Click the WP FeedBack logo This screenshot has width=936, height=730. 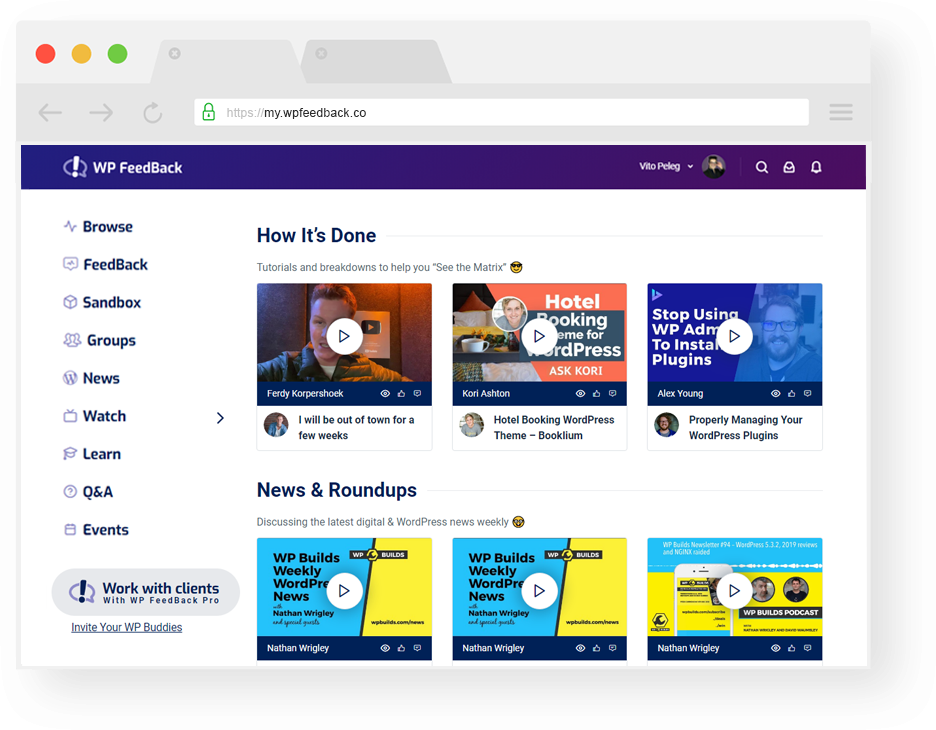(x=122, y=167)
